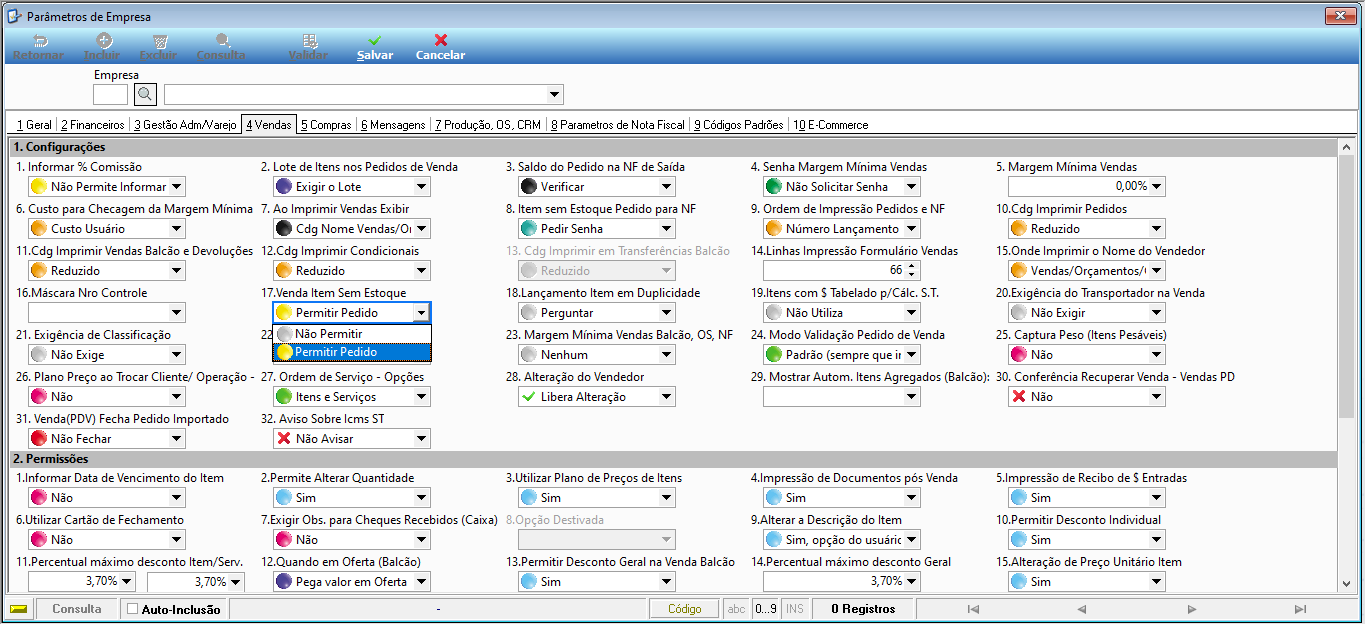Choose 'Permitir Pedido' highlighted option
The height and width of the screenshot is (625, 1366).
pyautogui.click(x=352, y=352)
